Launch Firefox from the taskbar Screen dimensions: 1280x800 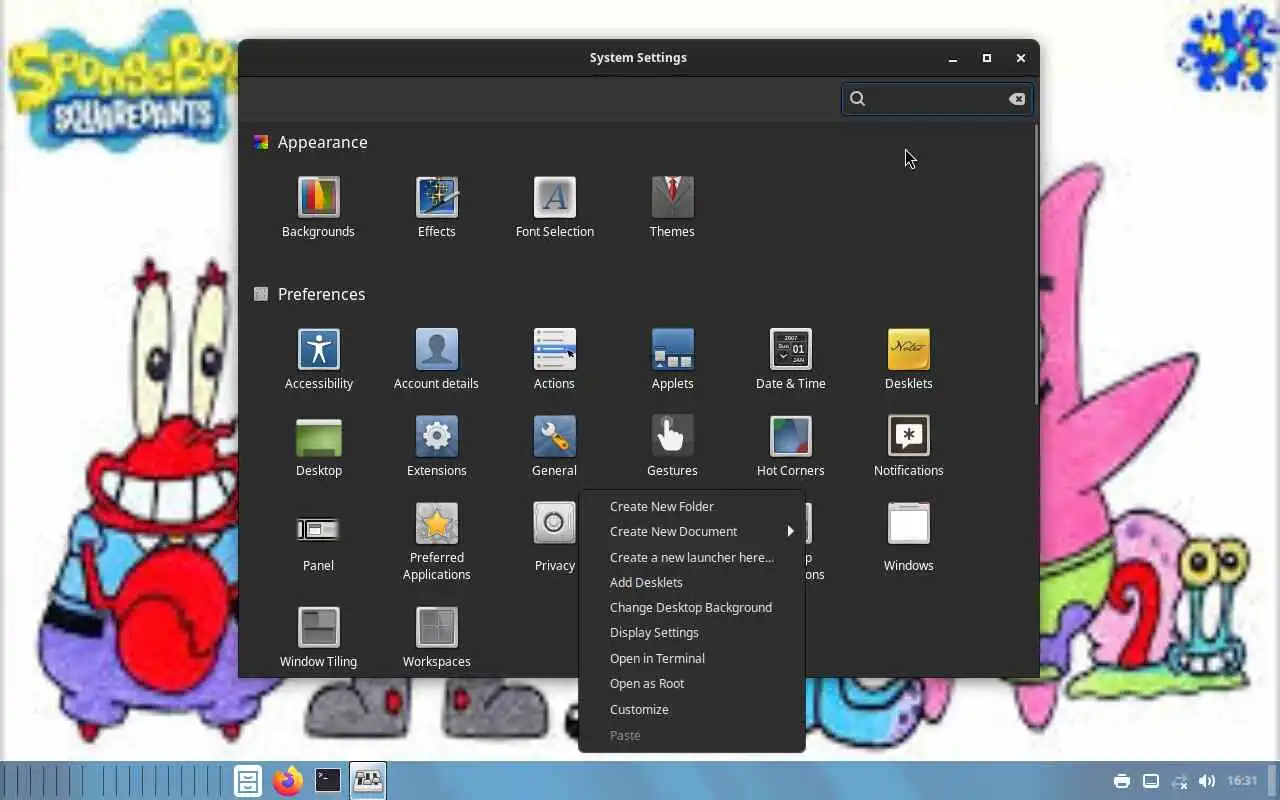[x=288, y=780]
